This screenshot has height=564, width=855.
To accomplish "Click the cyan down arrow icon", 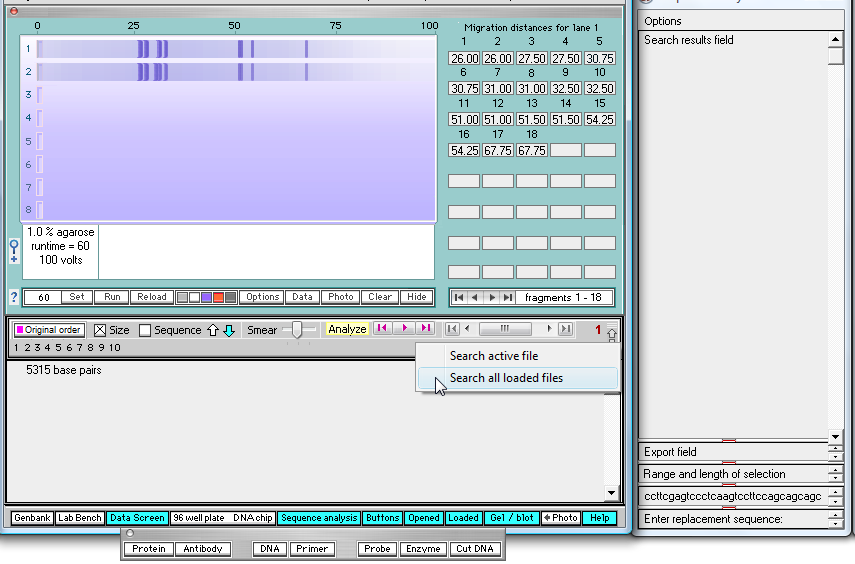I will (x=228, y=330).
